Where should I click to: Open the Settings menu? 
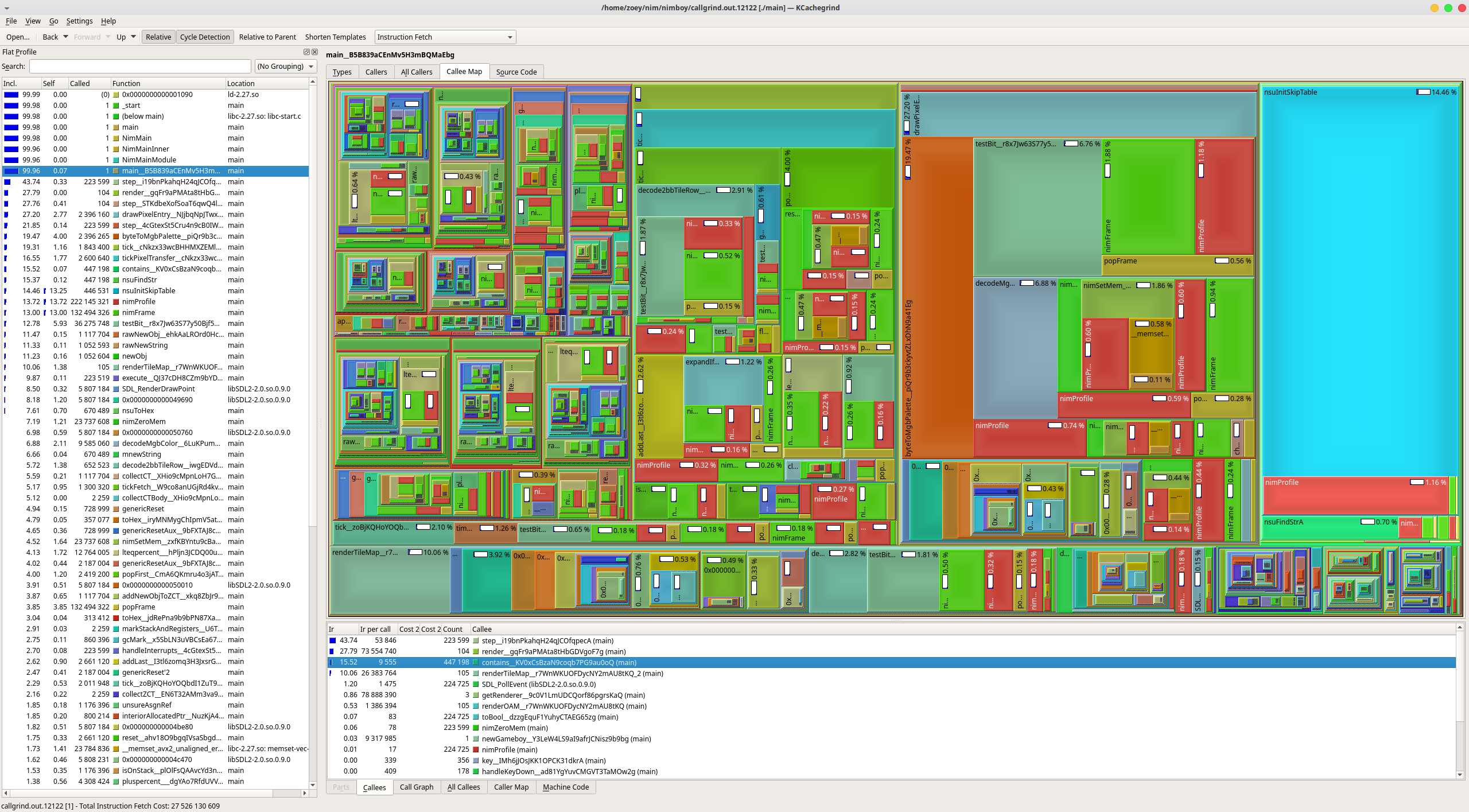click(79, 21)
